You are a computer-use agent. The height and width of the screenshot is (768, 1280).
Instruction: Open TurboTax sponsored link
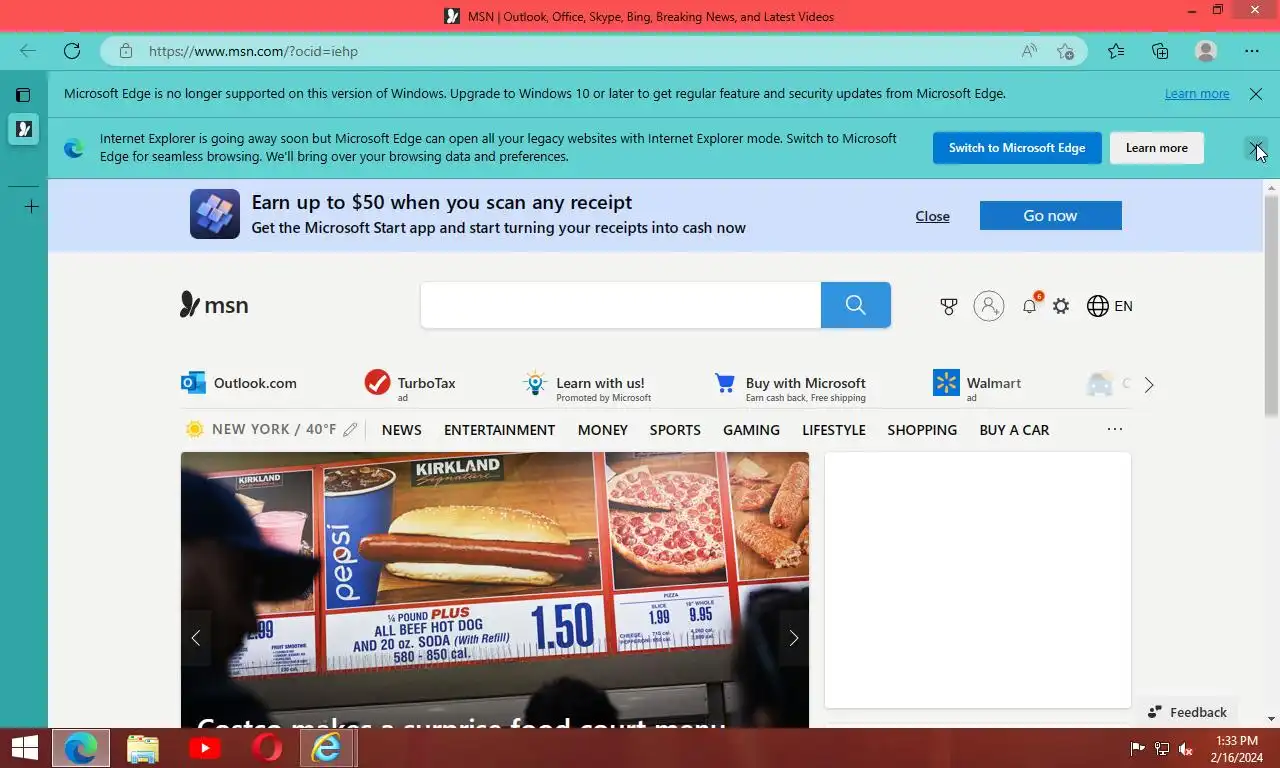click(x=410, y=384)
